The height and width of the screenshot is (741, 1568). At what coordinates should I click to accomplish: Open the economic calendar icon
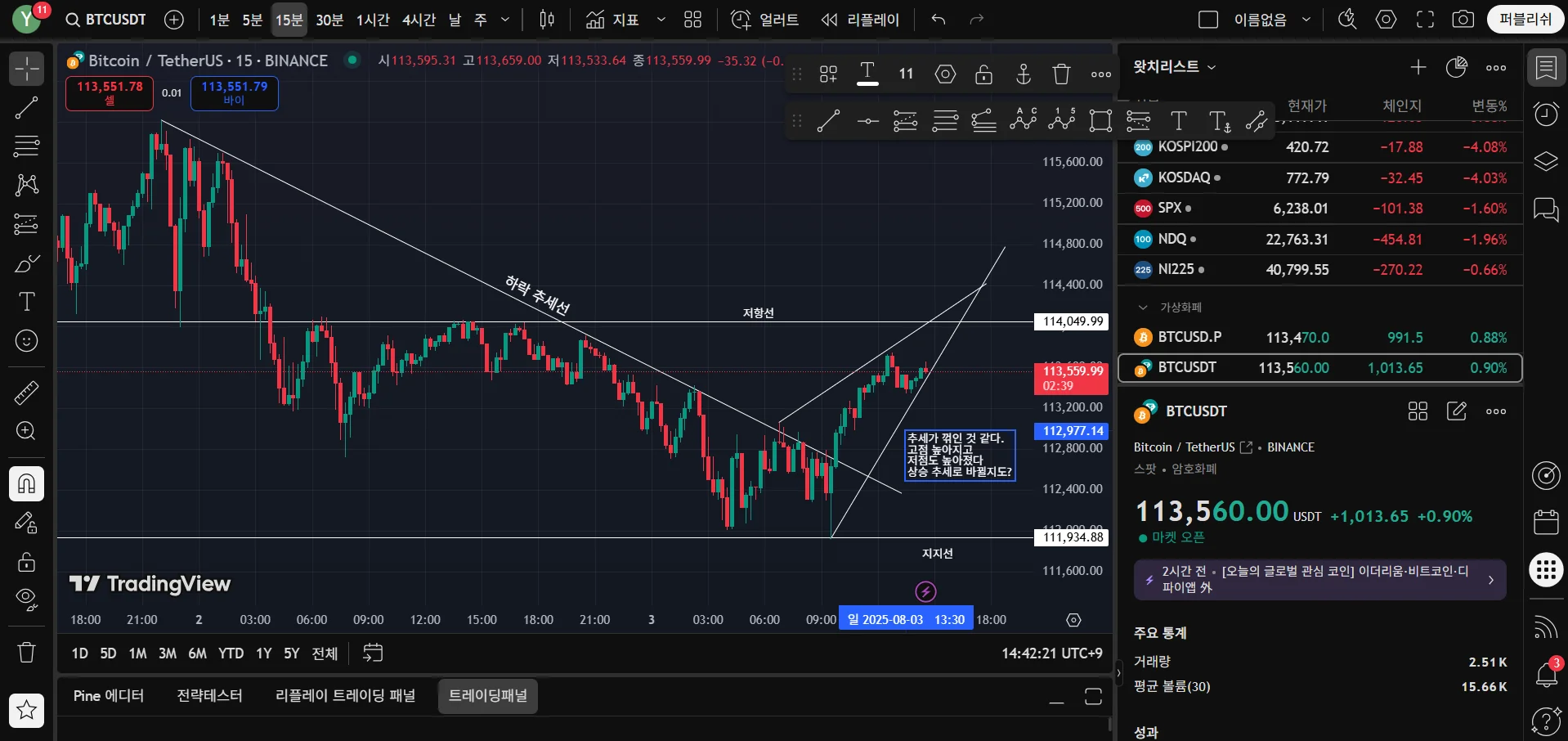[1546, 522]
